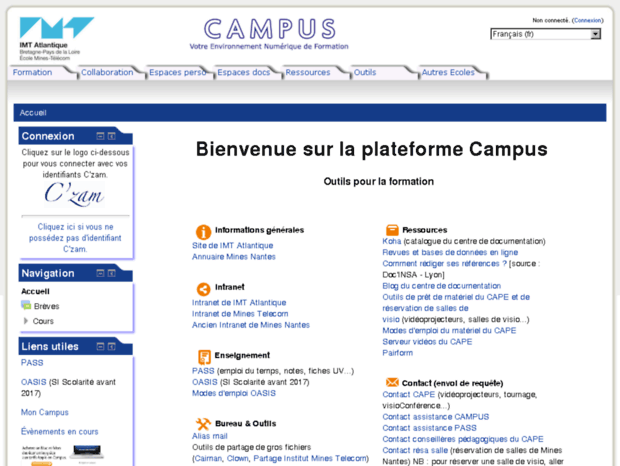Viewport: 620px width, 466px height.
Task: Open PASS link under Enseignement
Action: pos(203,371)
